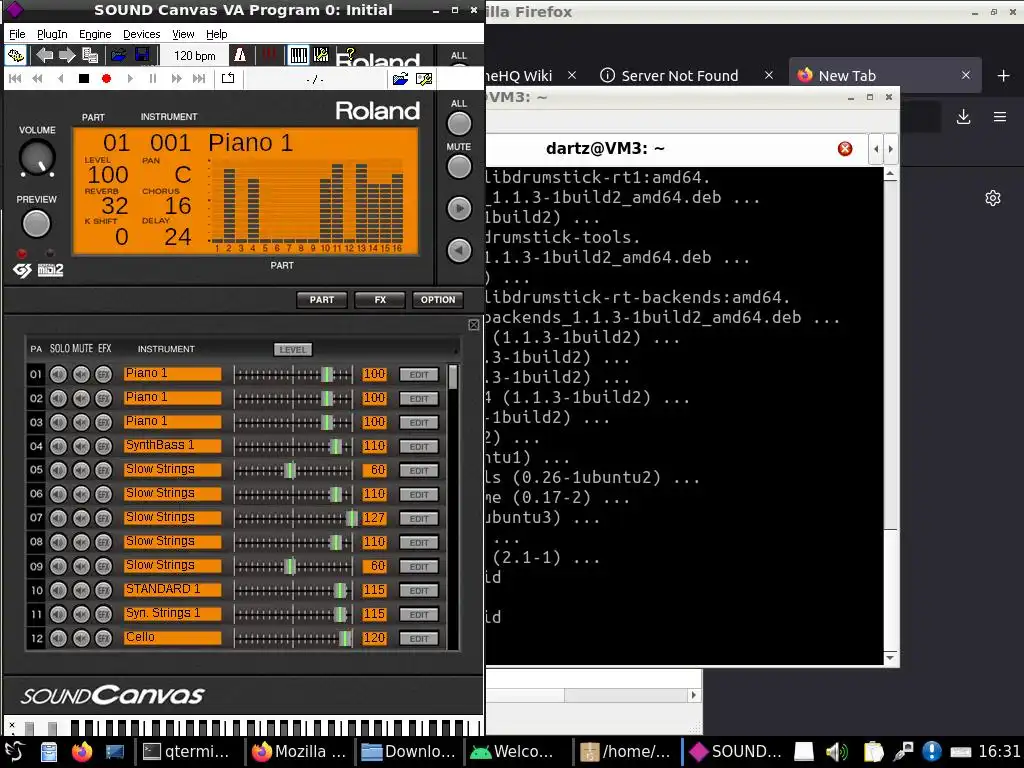
Task: Launch Firefox from the taskbar quick-launch icon
Action: tap(82, 752)
